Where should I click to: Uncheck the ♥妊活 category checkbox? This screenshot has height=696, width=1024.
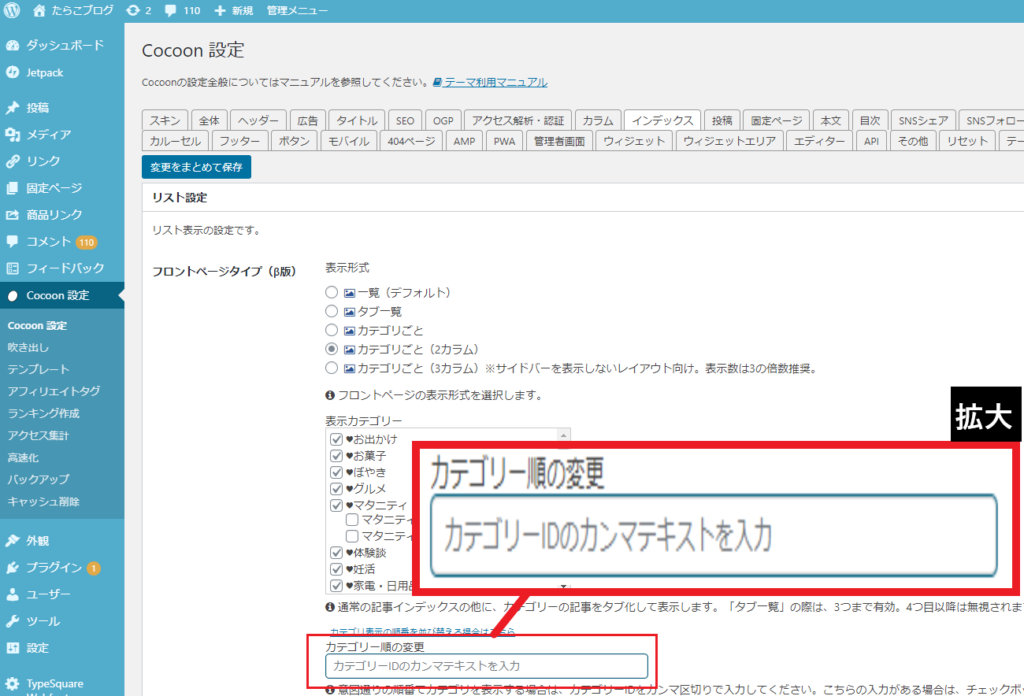click(336, 569)
